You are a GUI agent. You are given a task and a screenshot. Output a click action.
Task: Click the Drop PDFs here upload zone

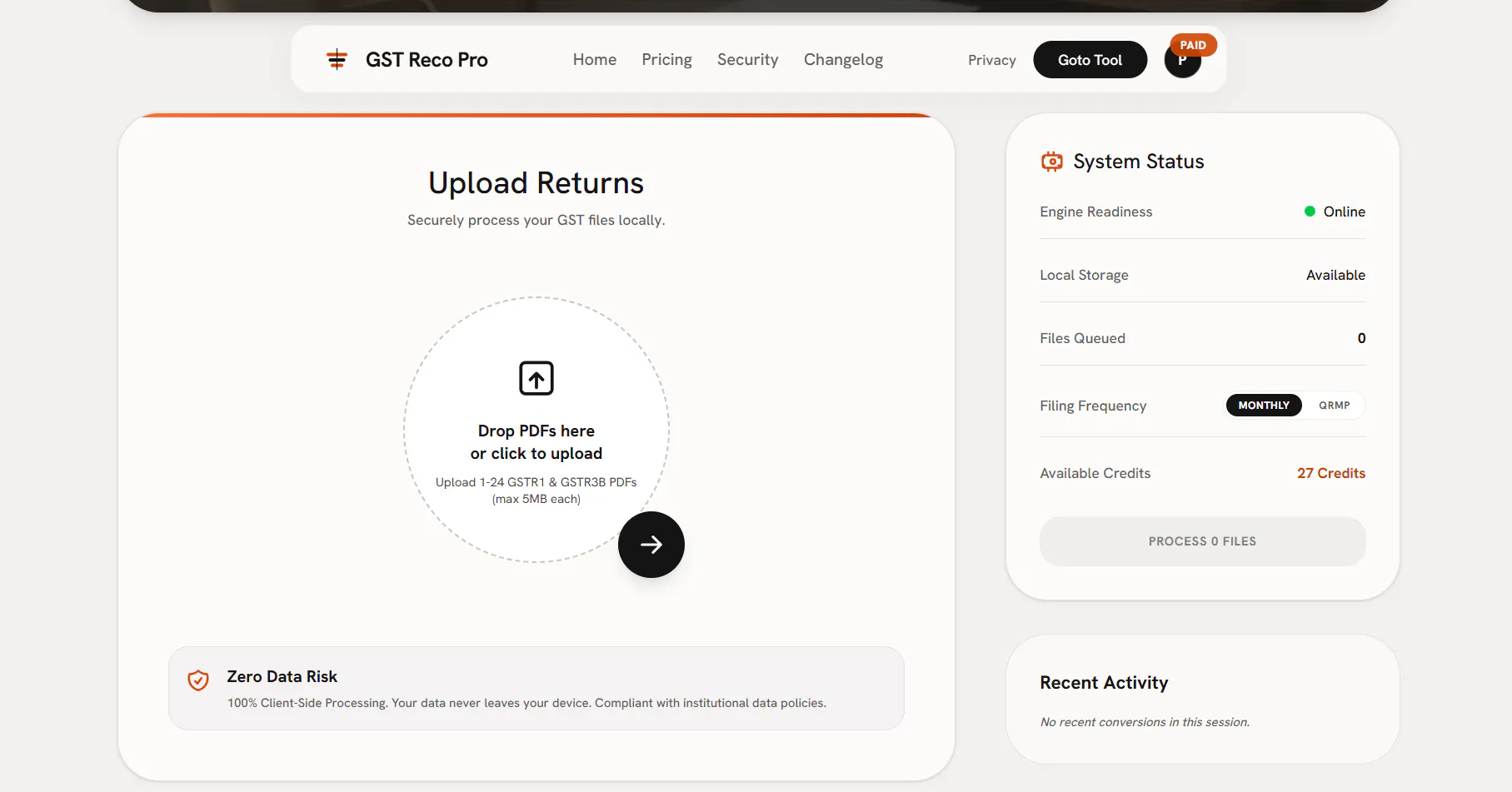(536, 430)
